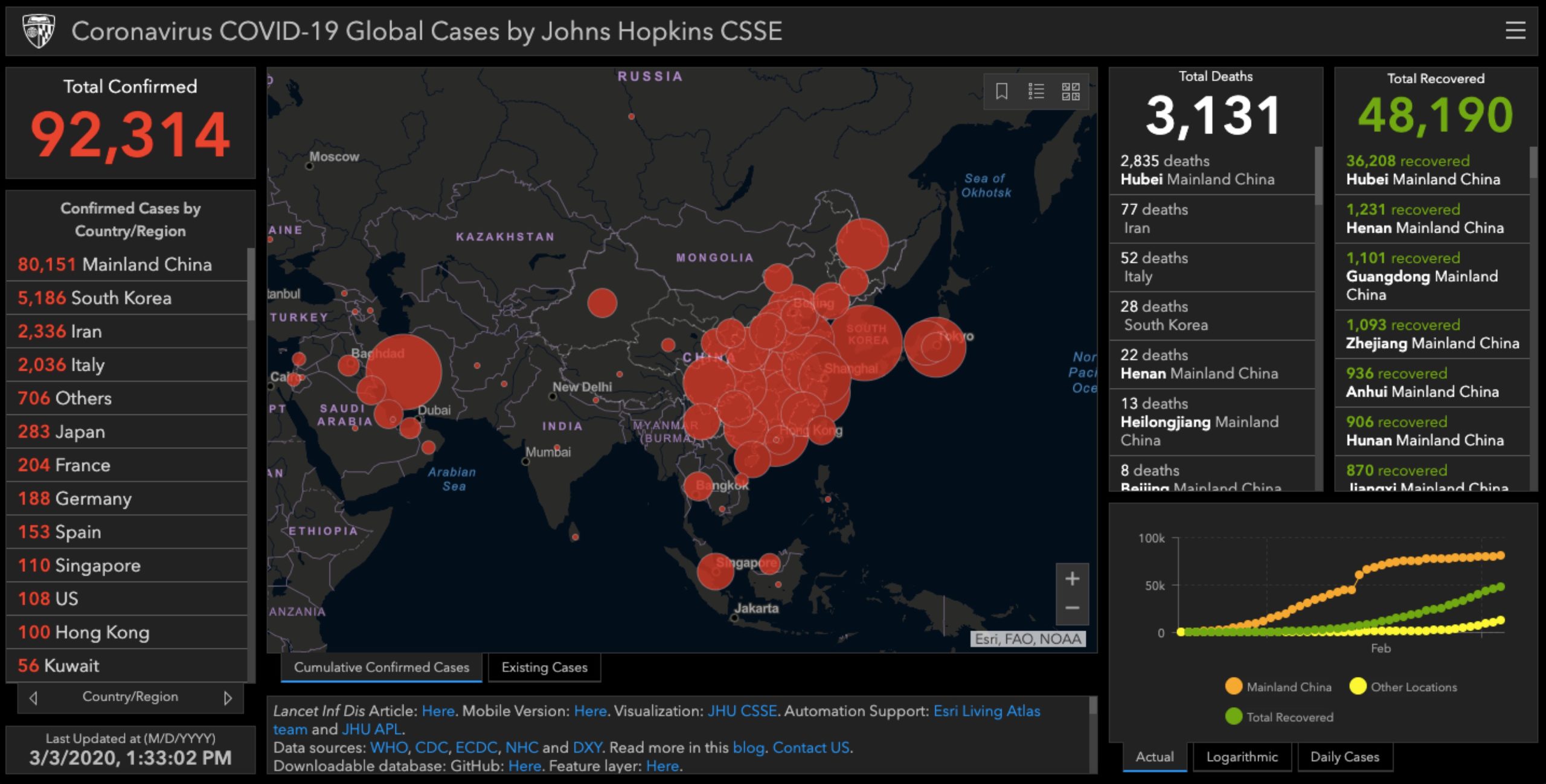This screenshot has height=784, width=1546.
Task: Select the Actual chart tab
Action: [x=1155, y=757]
